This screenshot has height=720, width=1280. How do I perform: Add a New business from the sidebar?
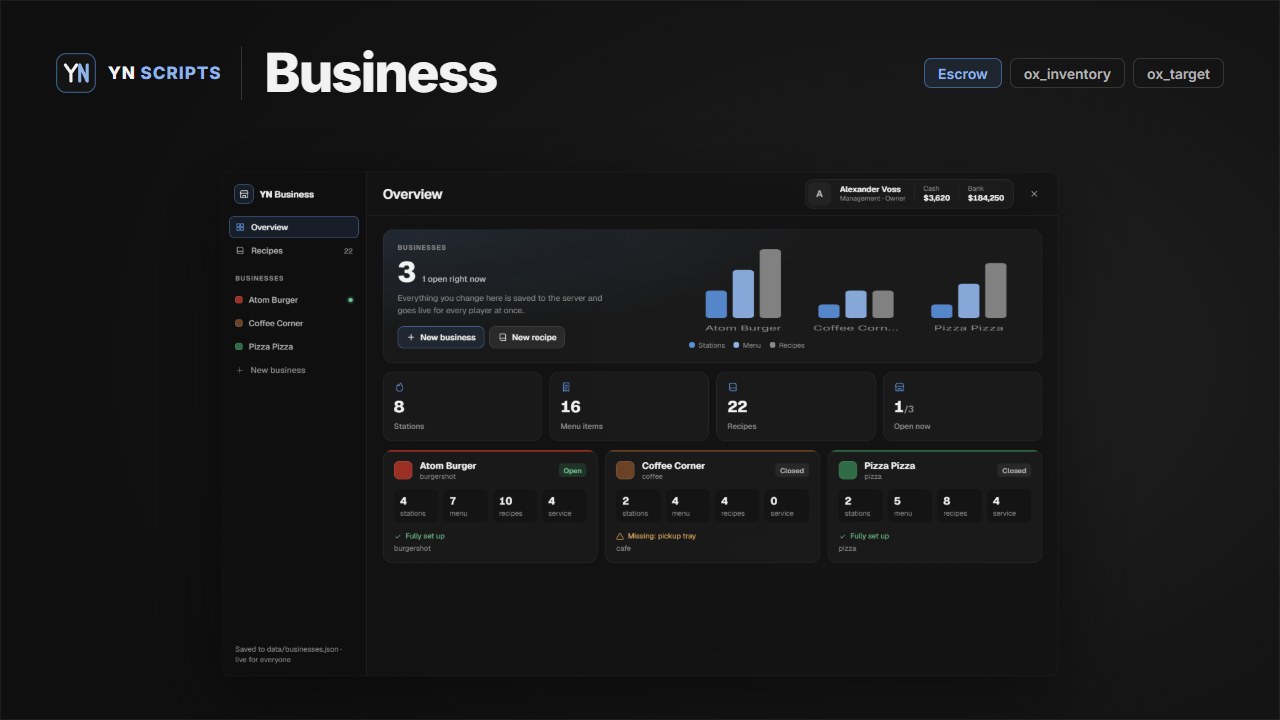pos(294,370)
